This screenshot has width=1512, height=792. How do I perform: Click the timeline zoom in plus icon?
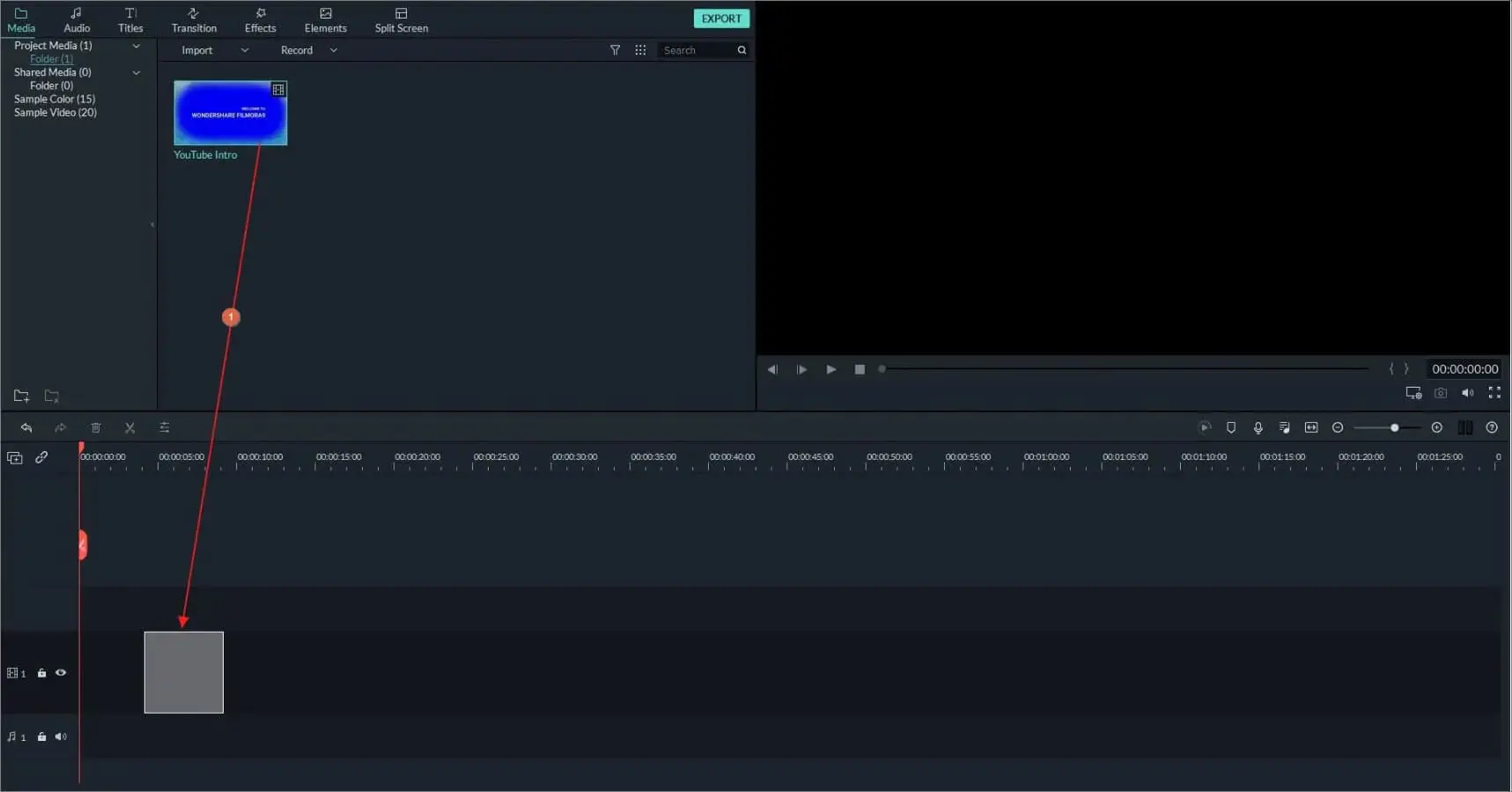1437,427
